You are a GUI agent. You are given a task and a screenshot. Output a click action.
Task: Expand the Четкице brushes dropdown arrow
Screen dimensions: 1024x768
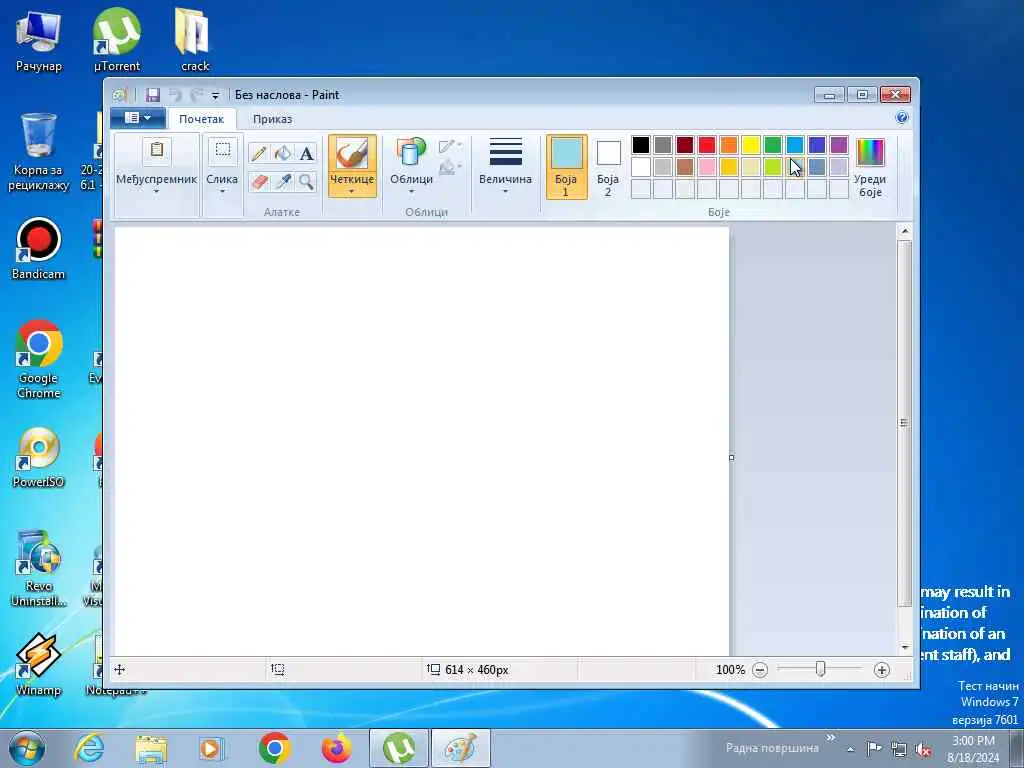[x=352, y=191]
